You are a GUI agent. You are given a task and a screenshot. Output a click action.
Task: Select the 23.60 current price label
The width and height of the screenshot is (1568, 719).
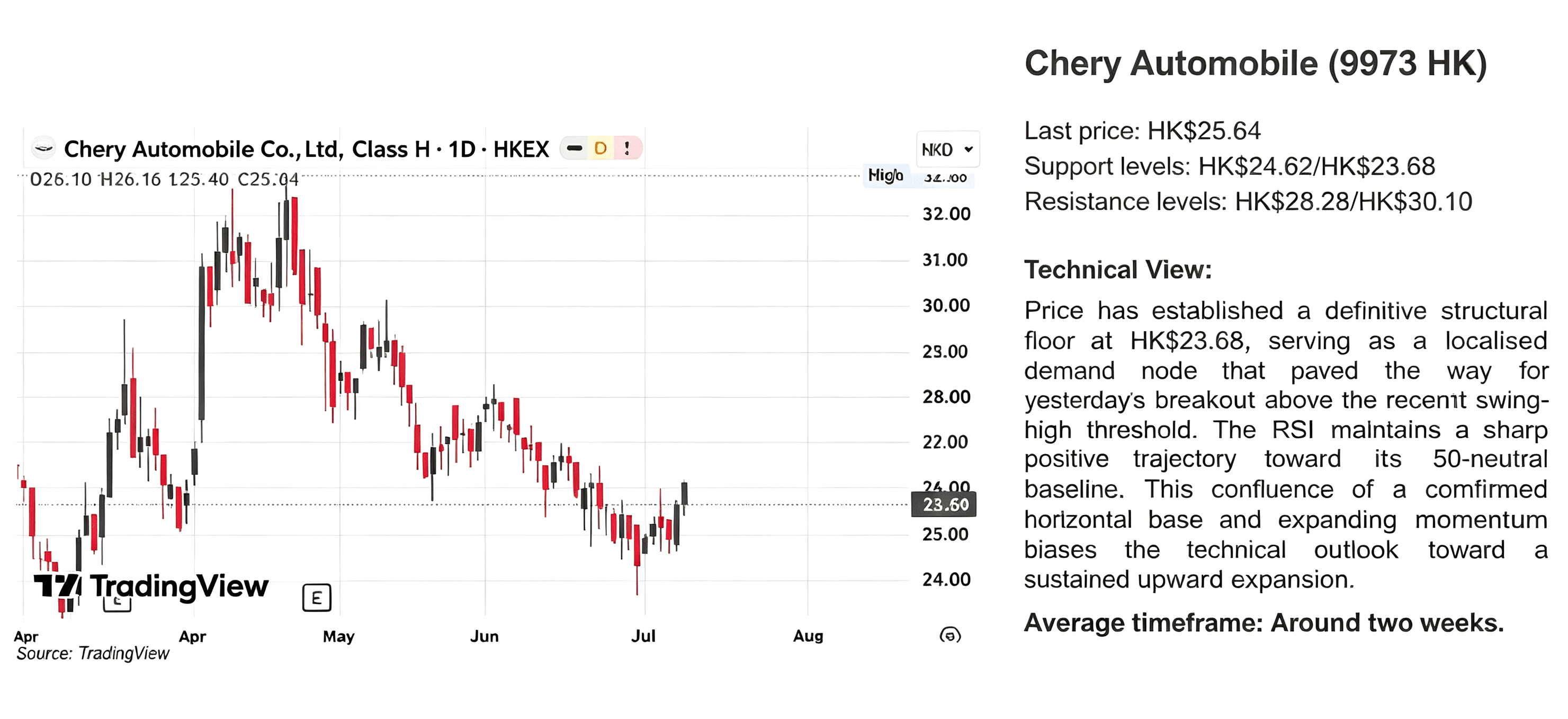pyautogui.click(x=944, y=505)
